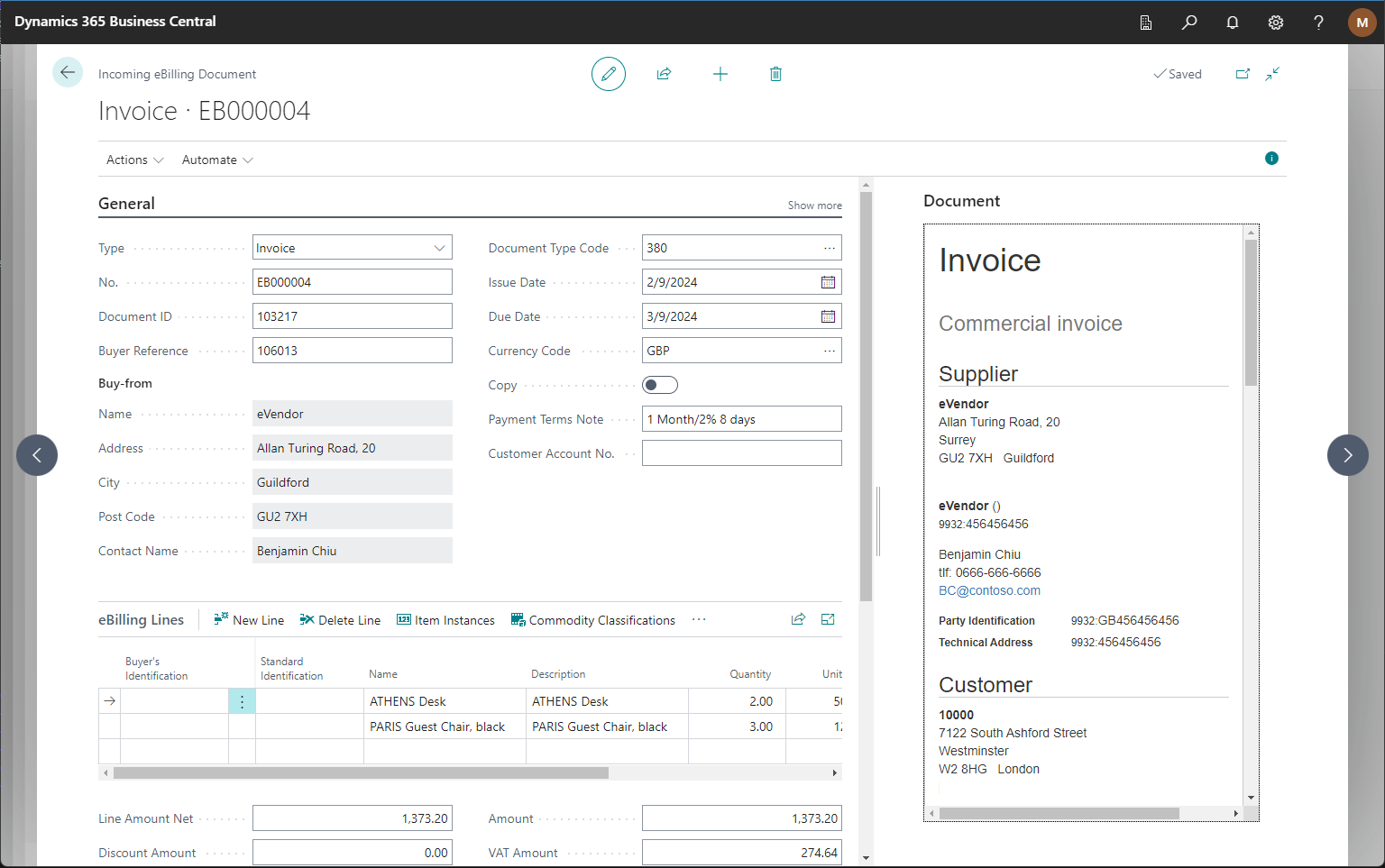The height and width of the screenshot is (868, 1385).
Task: Open the search magnifier icon
Action: (x=1189, y=23)
